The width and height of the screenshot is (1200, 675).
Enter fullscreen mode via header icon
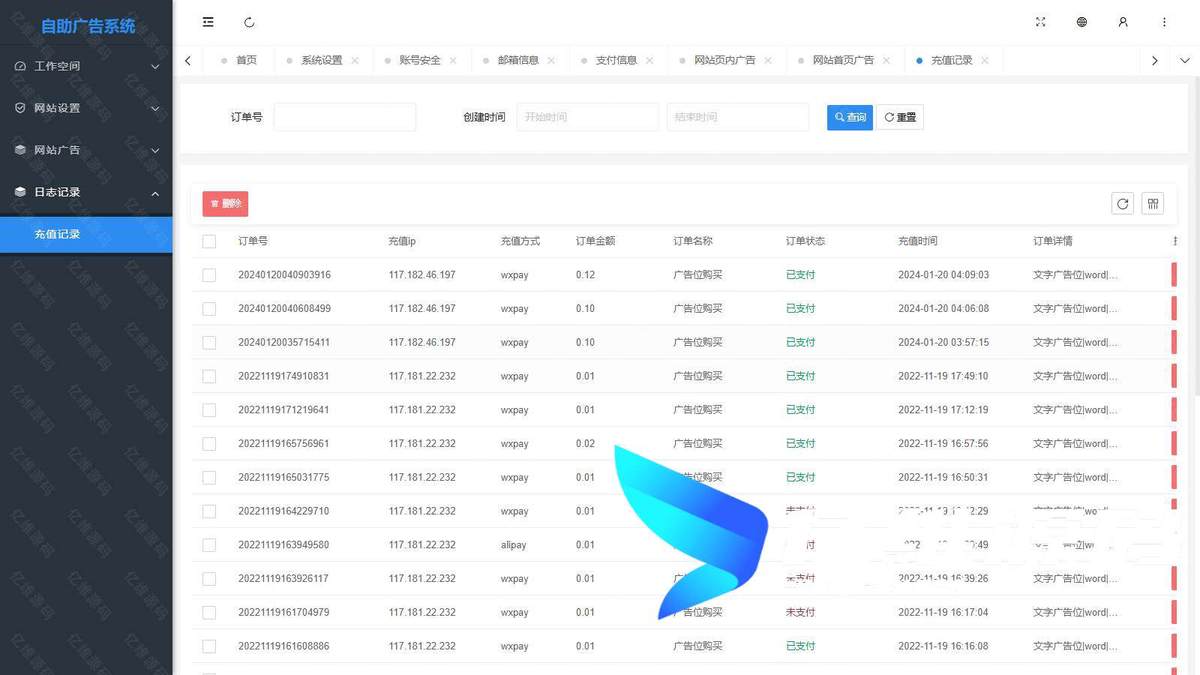[1040, 22]
